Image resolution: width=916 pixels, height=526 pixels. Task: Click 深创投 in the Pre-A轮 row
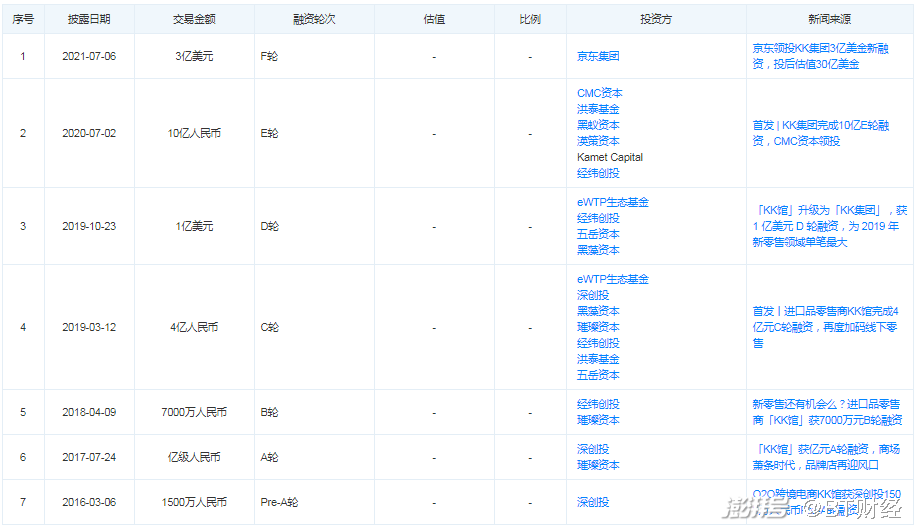pyautogui.click(x=592, y=502)
